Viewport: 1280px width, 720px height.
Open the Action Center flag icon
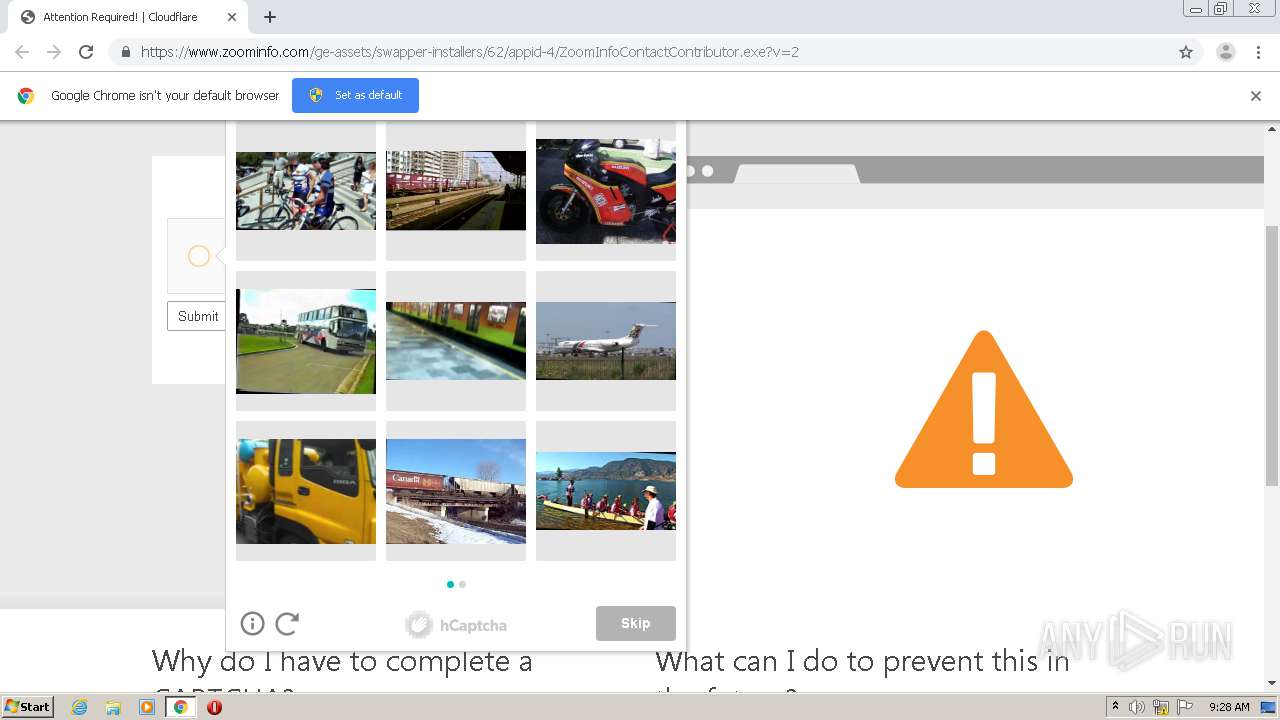(x=1185, y=707)
